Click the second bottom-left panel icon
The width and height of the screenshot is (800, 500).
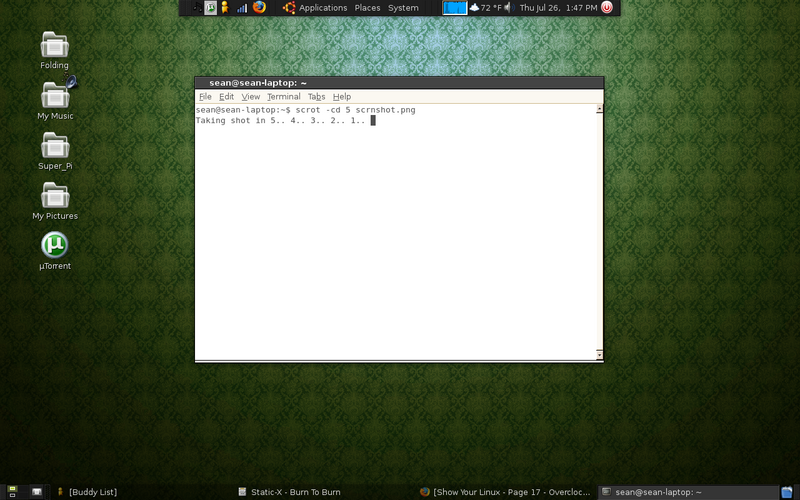pyautogui.click(x=37, y=492)
